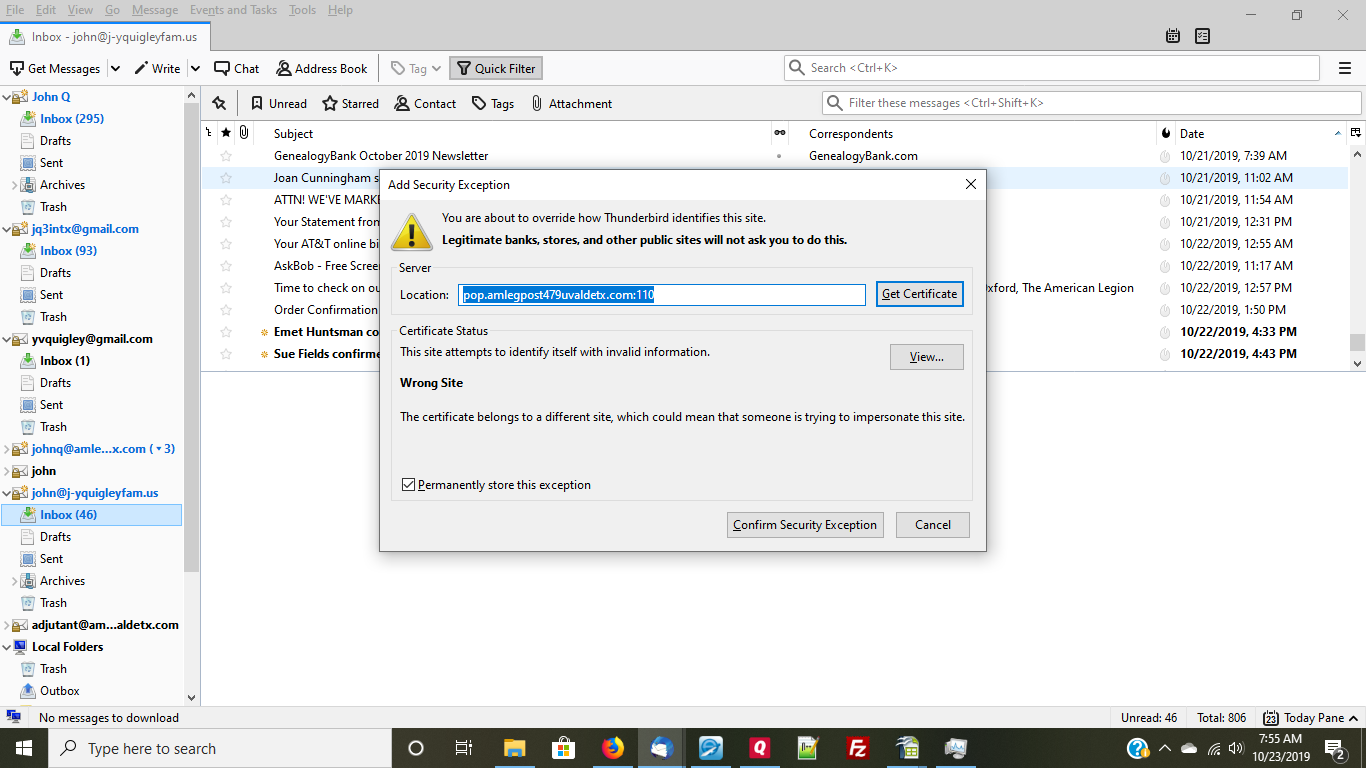1366x768 pixels.
Task: Expand the adjutant@am...aldetx.com account
Action: [7, 625]
